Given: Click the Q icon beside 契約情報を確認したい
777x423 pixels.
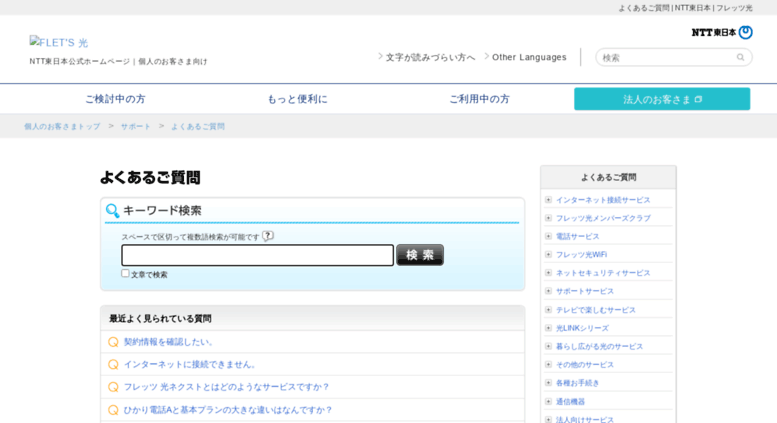Looking at the screenshot, I should coord(113,342).
